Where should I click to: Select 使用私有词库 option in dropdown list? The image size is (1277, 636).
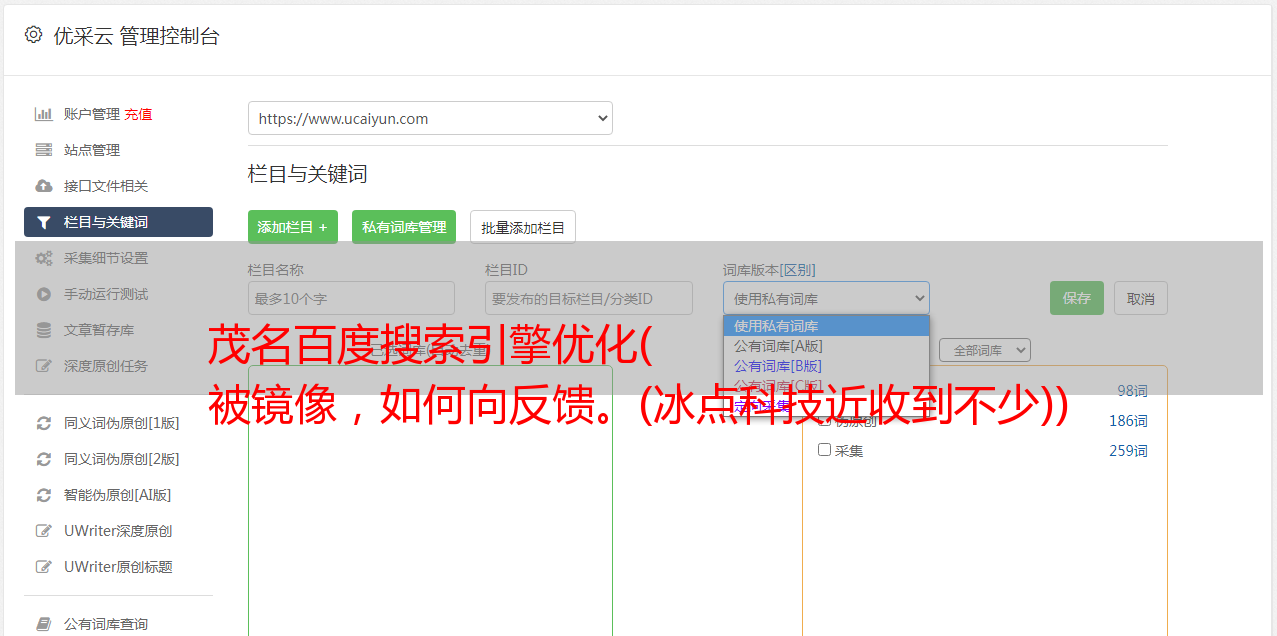click(826, 326)
